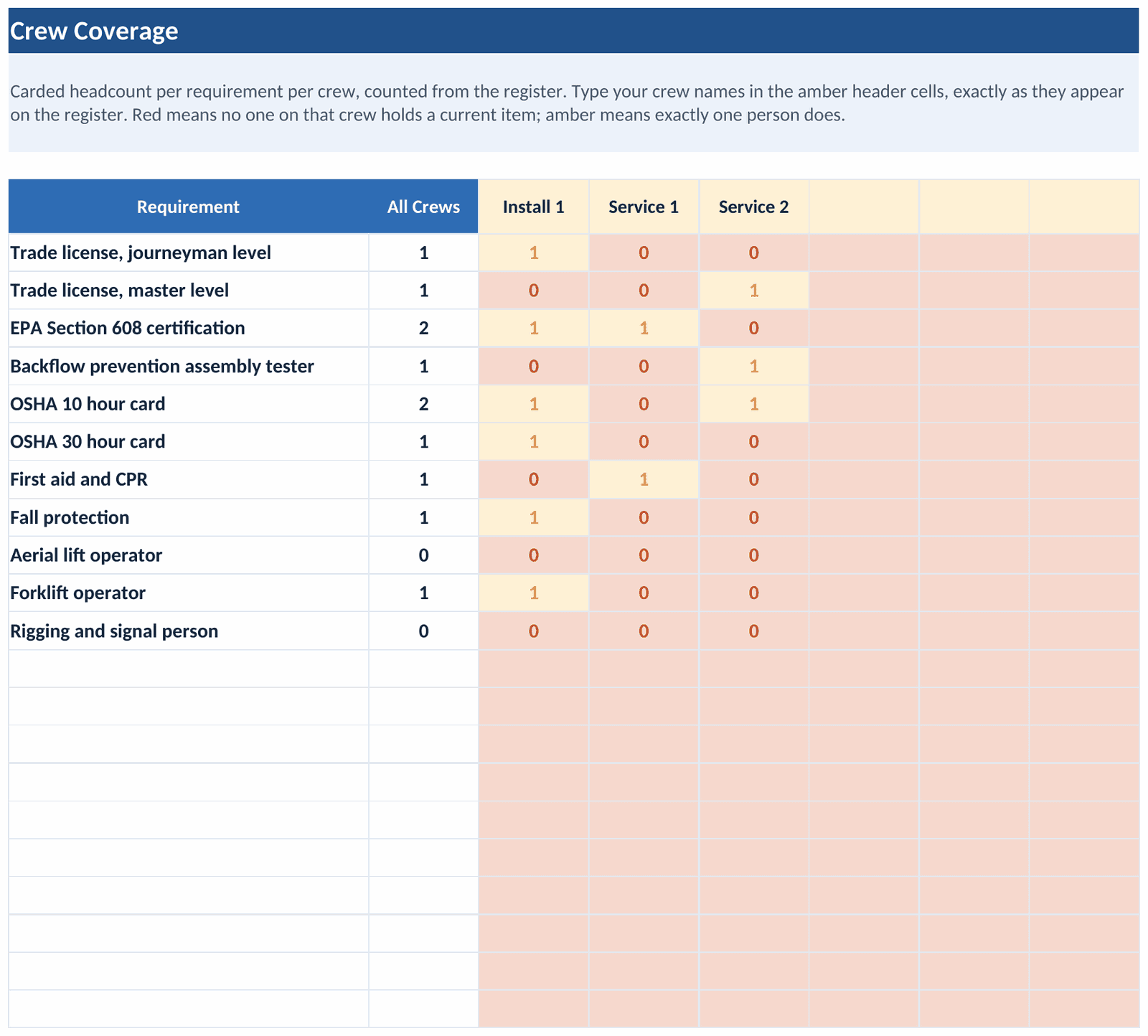Click Install 1 count for Forklift operator
The image size is (1148, 1036).
[534, 593]
